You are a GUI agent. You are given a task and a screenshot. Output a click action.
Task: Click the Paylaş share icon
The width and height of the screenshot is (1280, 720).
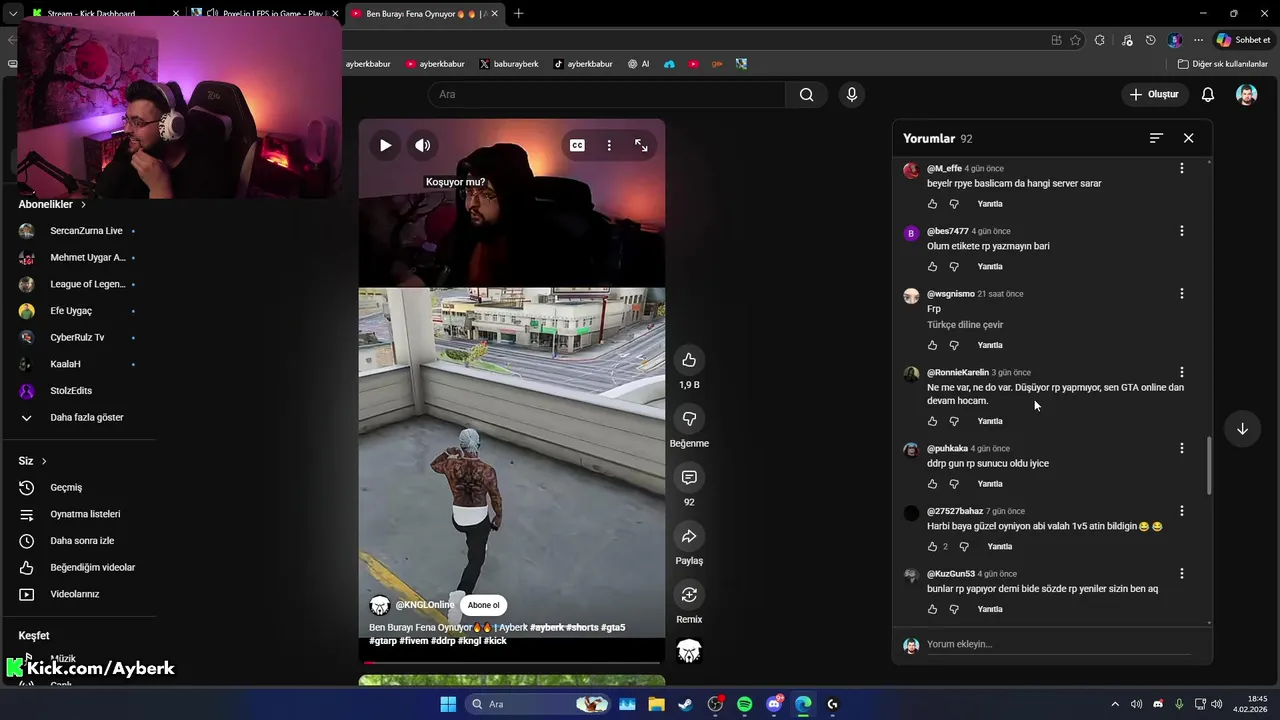click(689, 536)
